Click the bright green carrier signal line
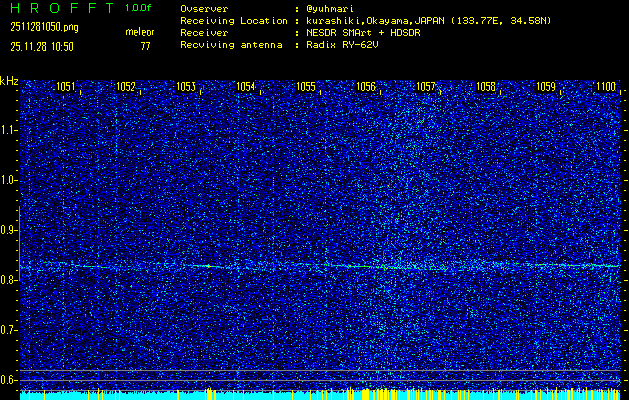 coord(300,266)
